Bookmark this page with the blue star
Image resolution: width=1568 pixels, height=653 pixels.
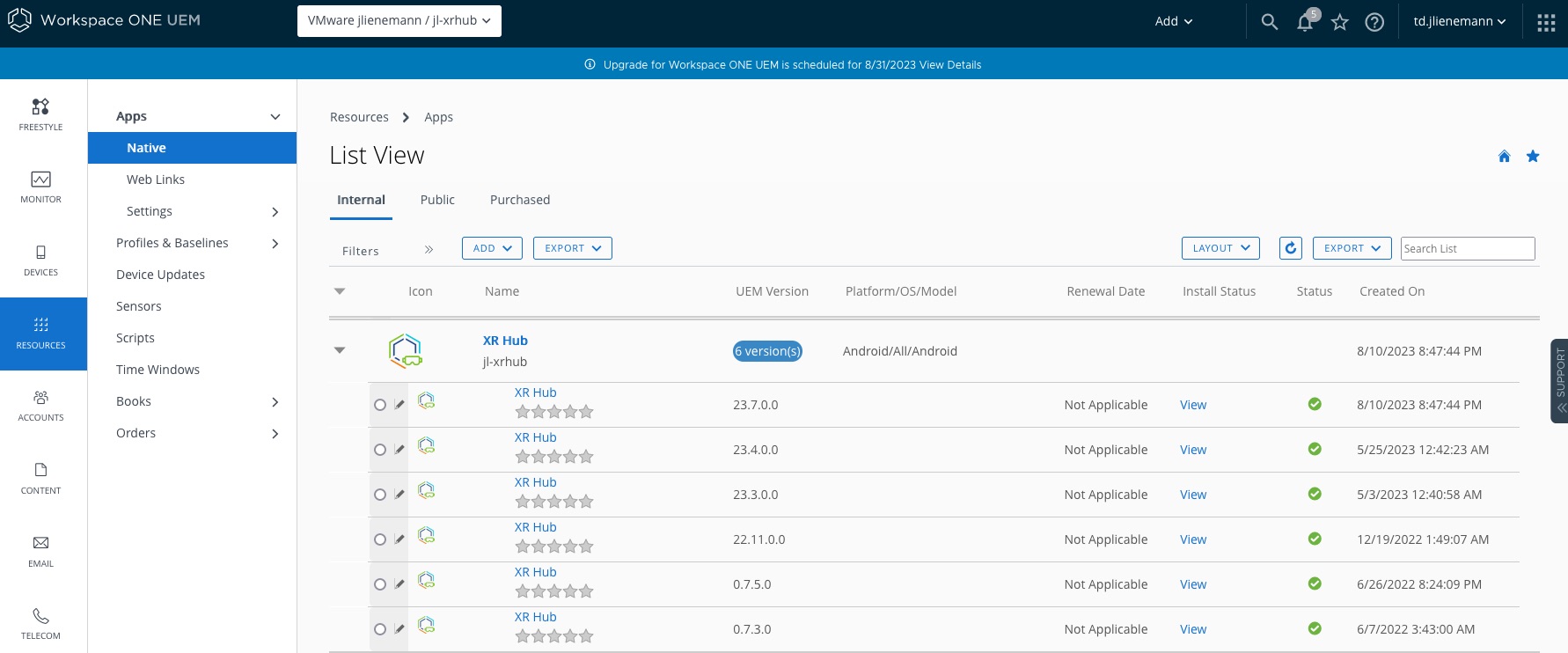[1533, 156]
